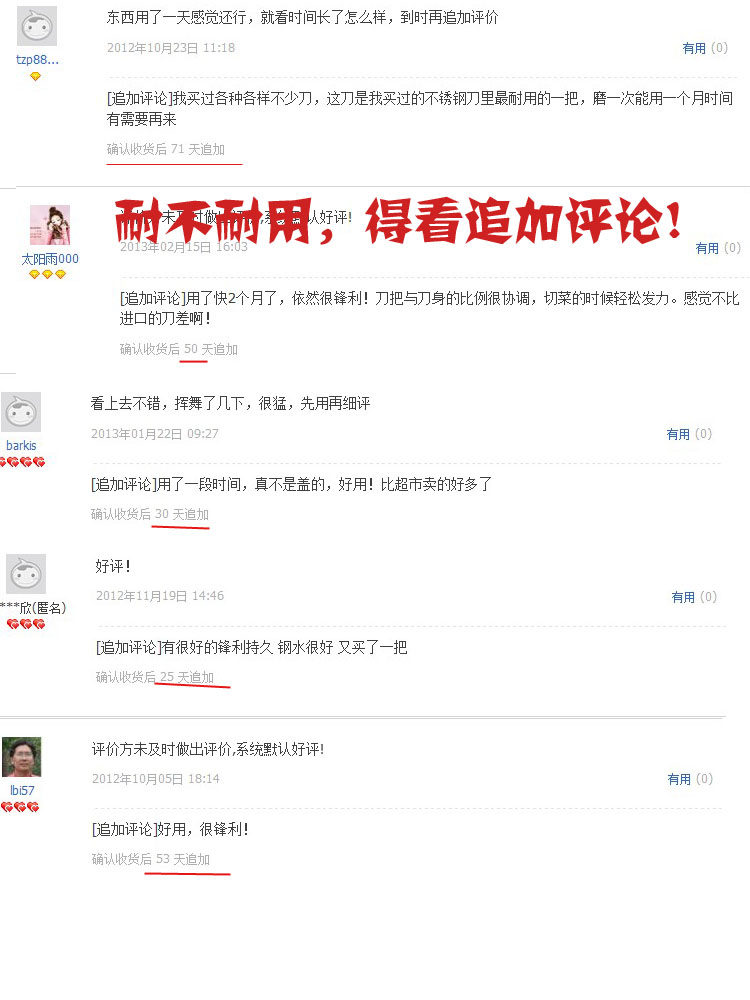Click red hearts under ***欣(匿名)

tap(26, 624)
